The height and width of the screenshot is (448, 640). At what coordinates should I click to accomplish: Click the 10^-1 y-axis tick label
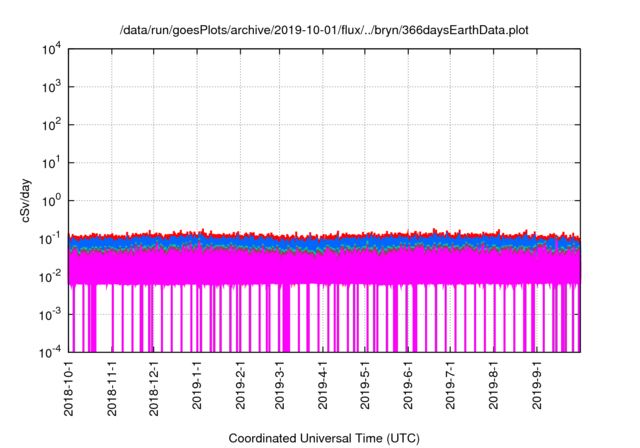(x=50, y=238)
